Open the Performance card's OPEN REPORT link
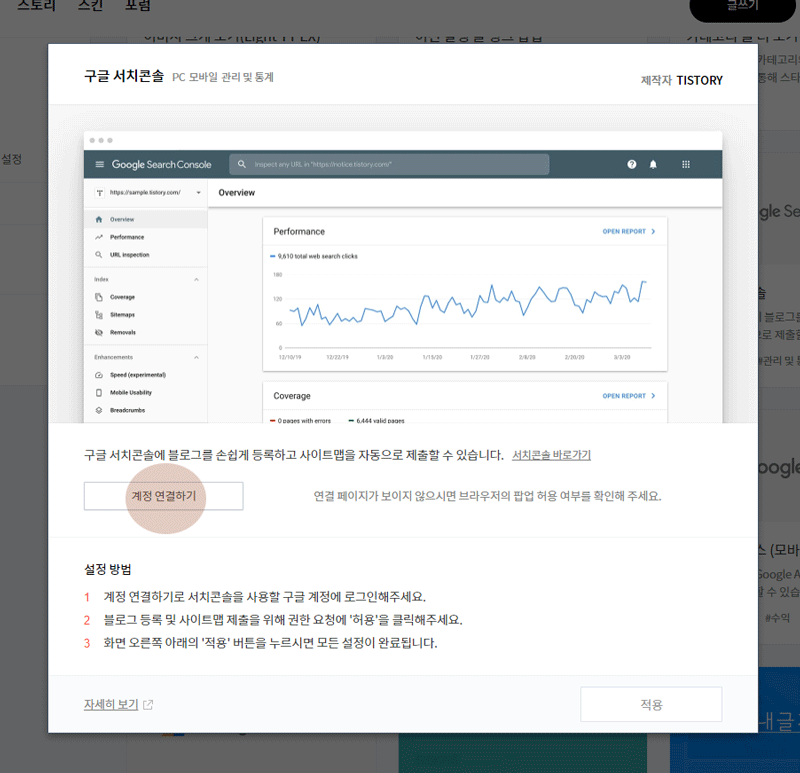Viewport: 800px width, 773px height. click(x=629, y=232)
